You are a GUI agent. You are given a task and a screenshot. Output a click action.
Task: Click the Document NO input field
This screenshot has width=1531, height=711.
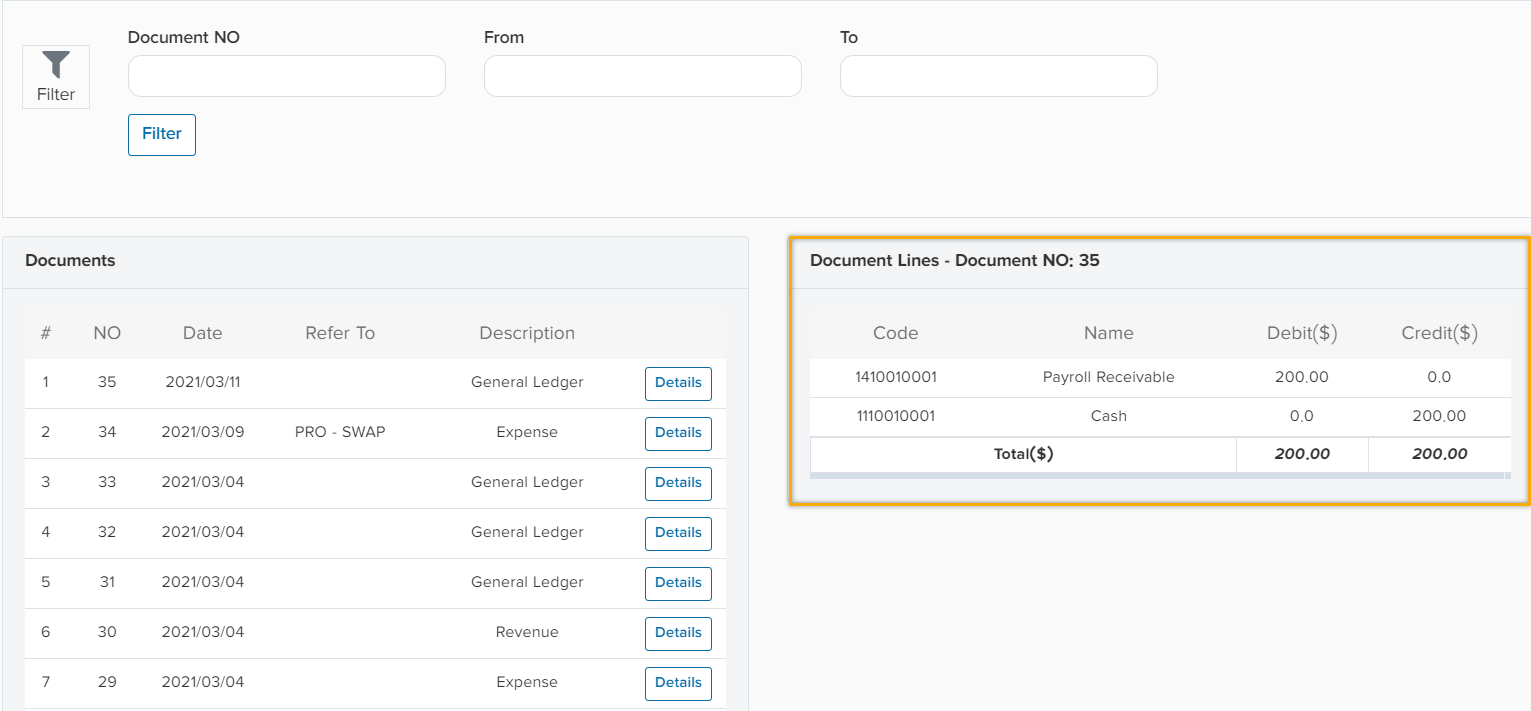pyautogui.click(x=286, y=76)
